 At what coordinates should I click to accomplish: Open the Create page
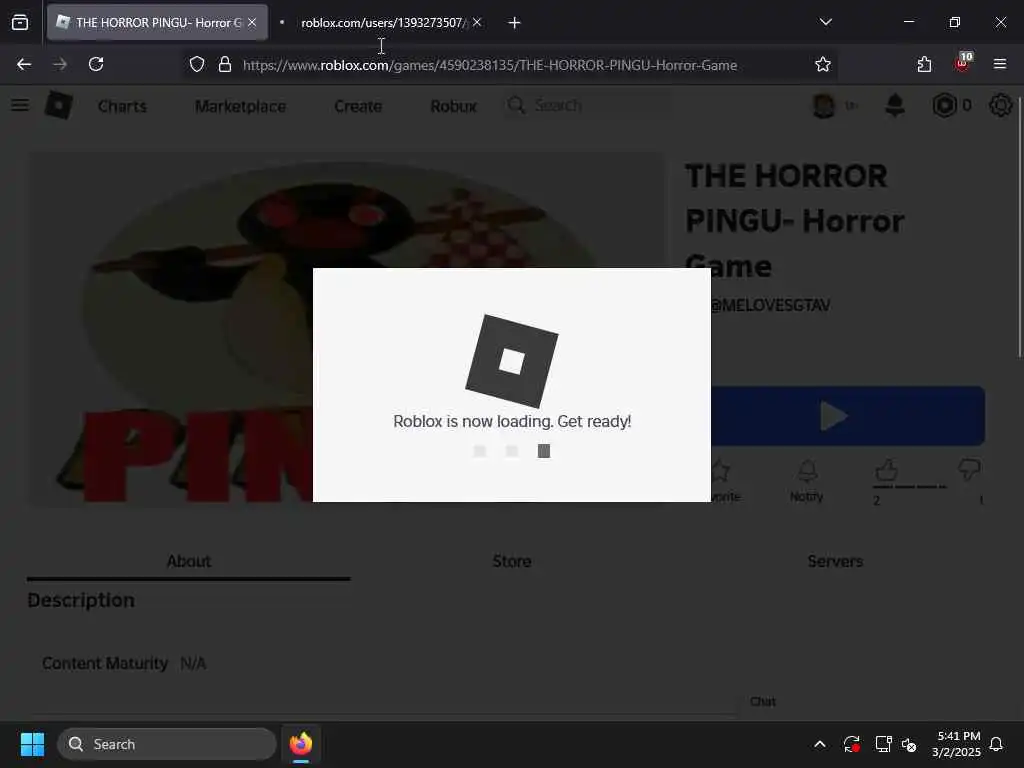358,106
